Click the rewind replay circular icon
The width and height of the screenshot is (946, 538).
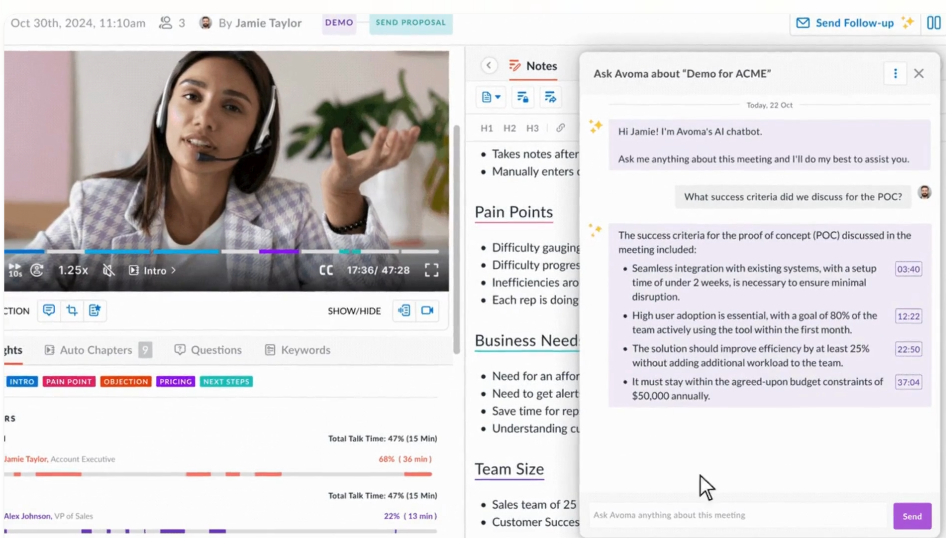pyautogui.click(x=37, y=270)
